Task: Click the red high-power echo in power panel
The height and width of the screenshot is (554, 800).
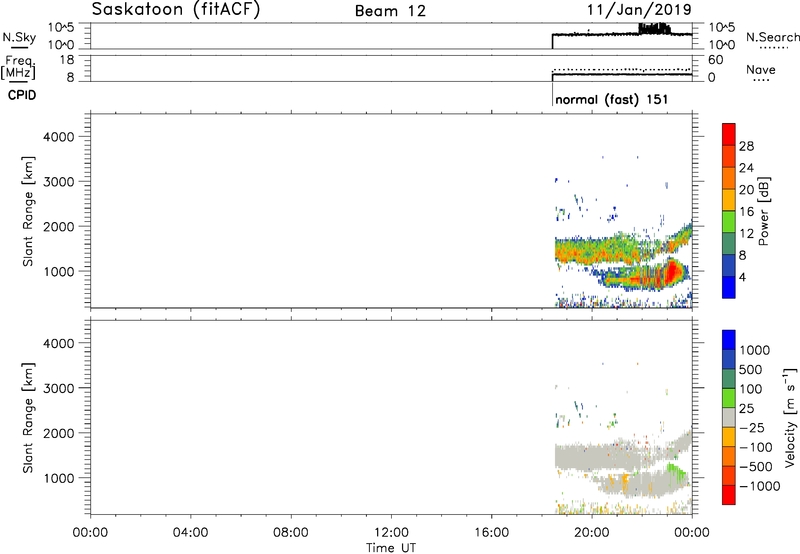Action: click(x=673, y=272)
